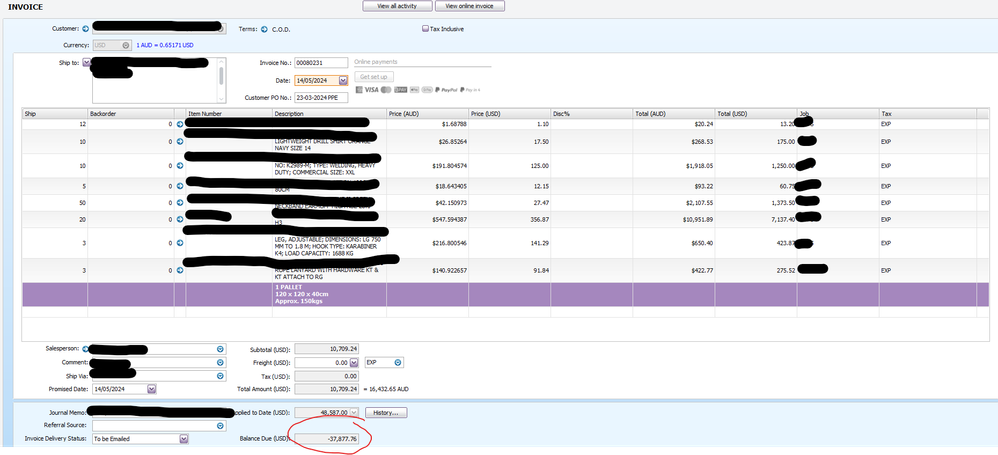Expand the Invoice Delivery Status dropdown
The height and width of the screenshot is (455, 998).
point(183,438)
